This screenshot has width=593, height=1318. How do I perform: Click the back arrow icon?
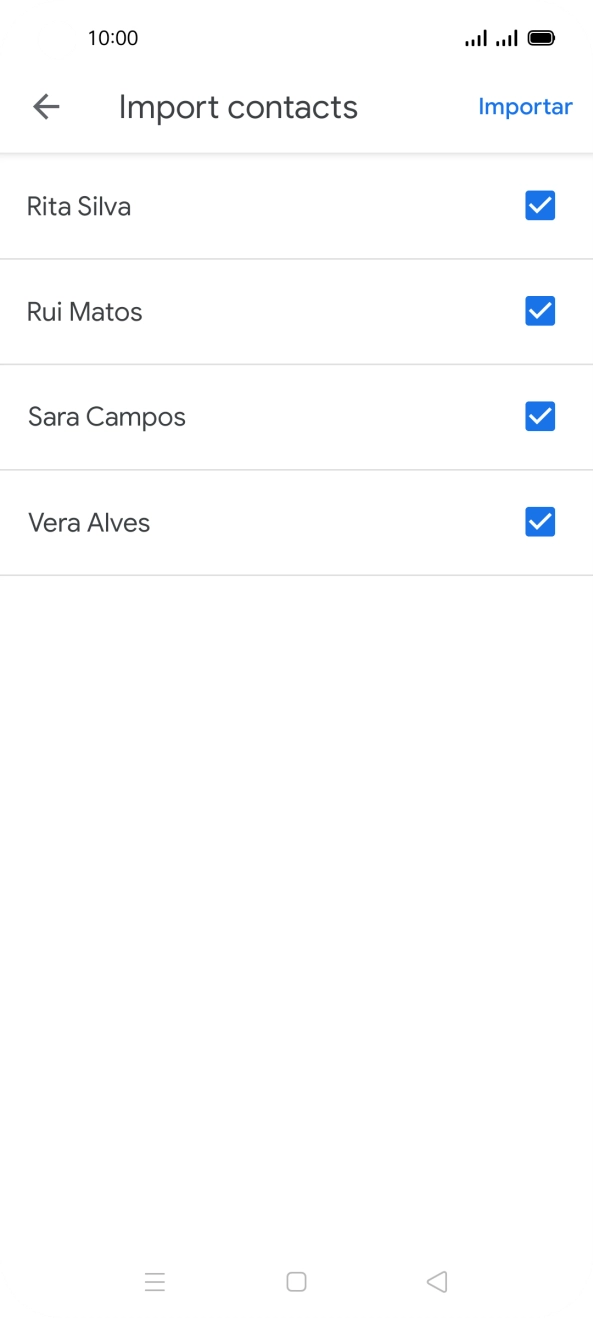click(x=46, y=107)
